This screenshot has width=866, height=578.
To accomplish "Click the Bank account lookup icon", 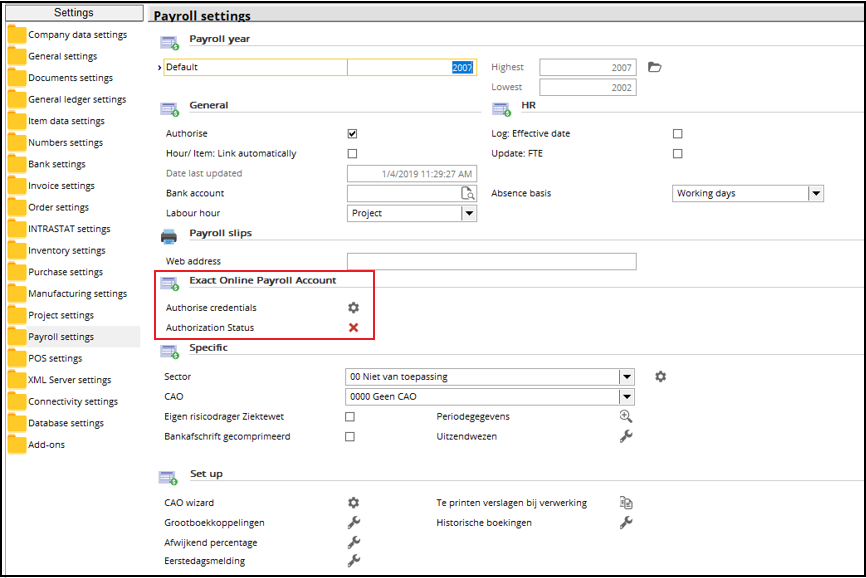I will 468,193.
